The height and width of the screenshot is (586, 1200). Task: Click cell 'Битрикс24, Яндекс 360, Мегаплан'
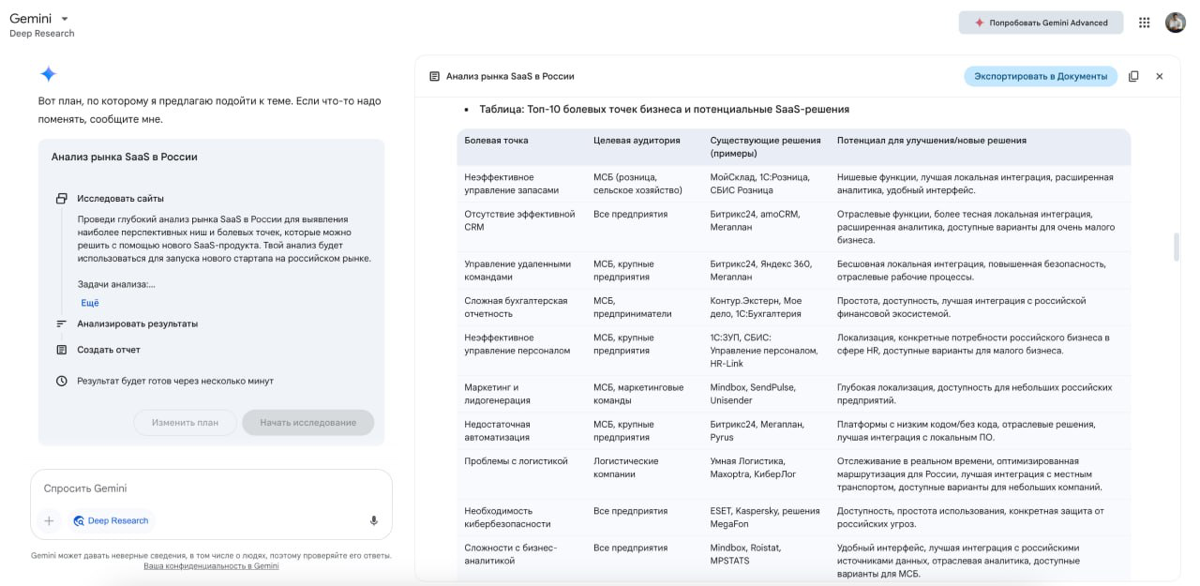click(761, 270)
